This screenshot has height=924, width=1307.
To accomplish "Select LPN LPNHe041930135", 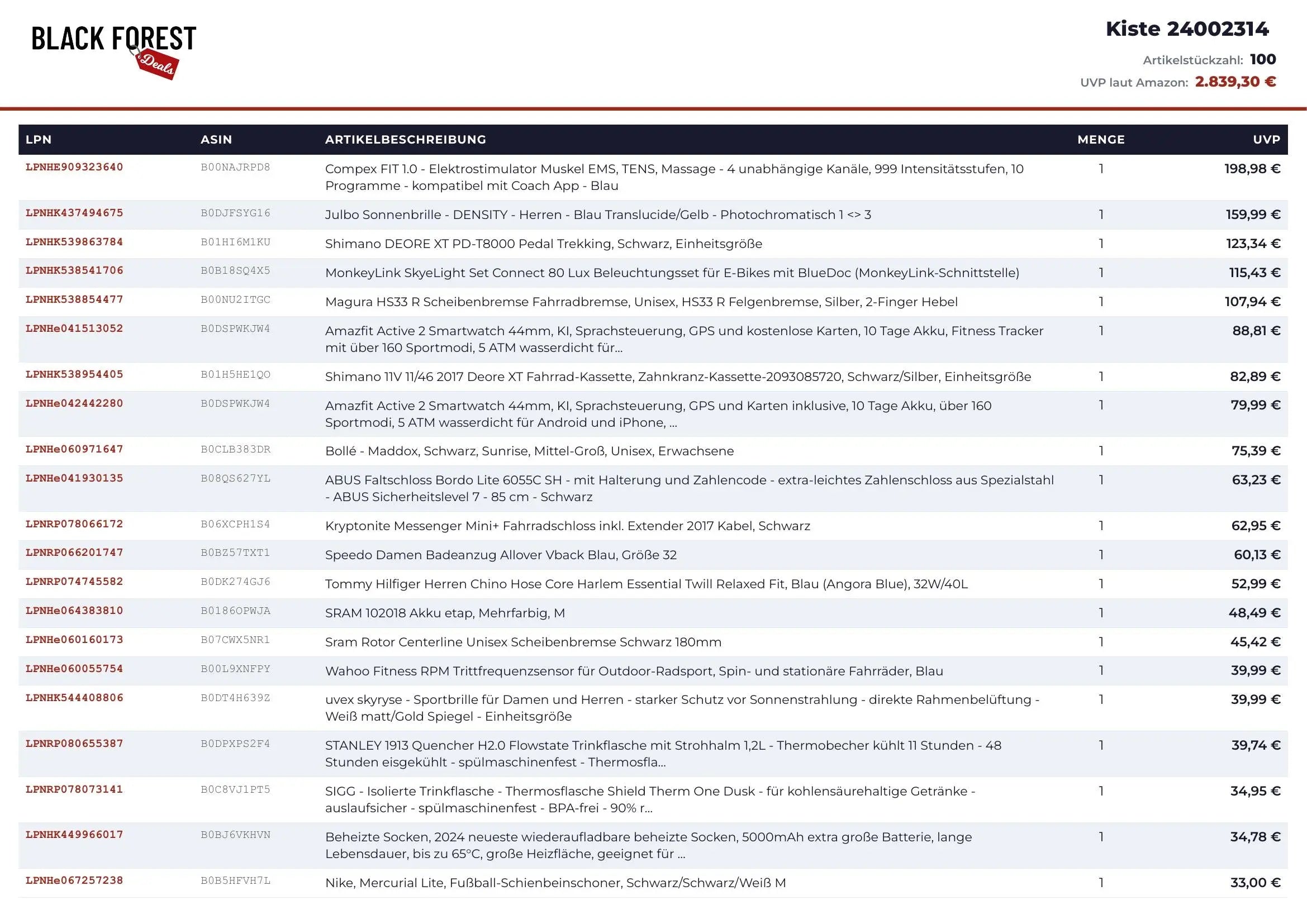I will click(x=74, y=479).
